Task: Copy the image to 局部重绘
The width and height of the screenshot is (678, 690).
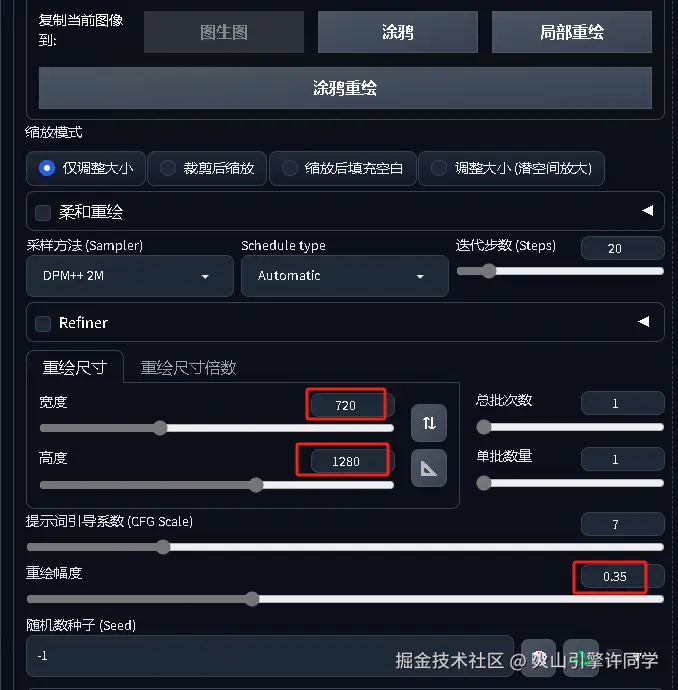Action: coord(572,32)
